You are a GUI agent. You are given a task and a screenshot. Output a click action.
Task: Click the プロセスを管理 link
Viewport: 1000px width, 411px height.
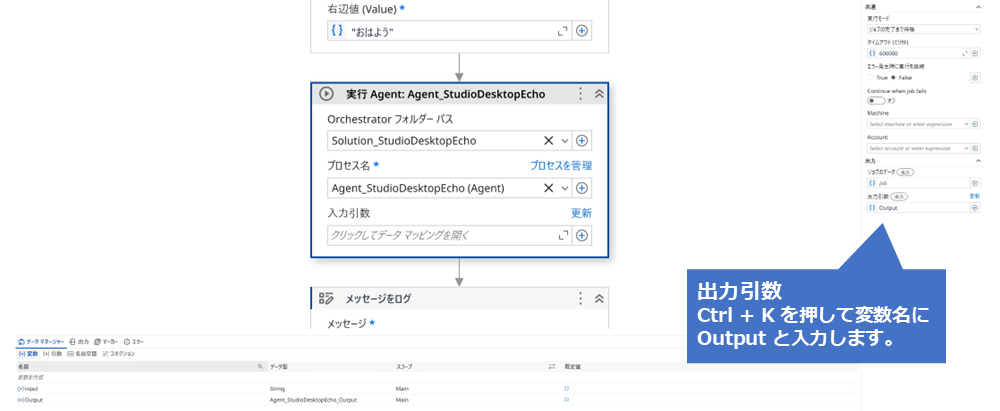point(560,165)
